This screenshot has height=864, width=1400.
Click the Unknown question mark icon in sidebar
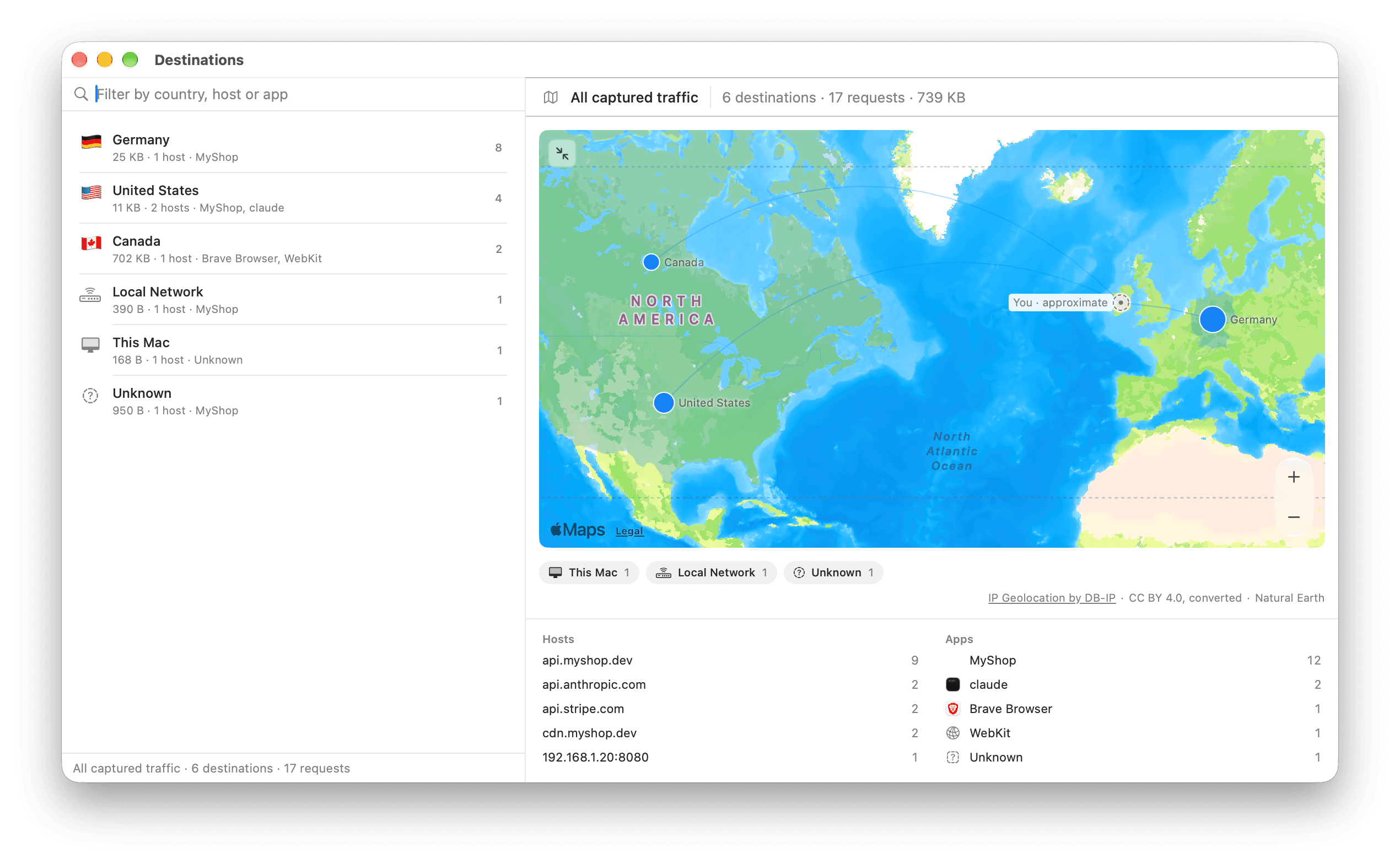(x=90, y=396)
